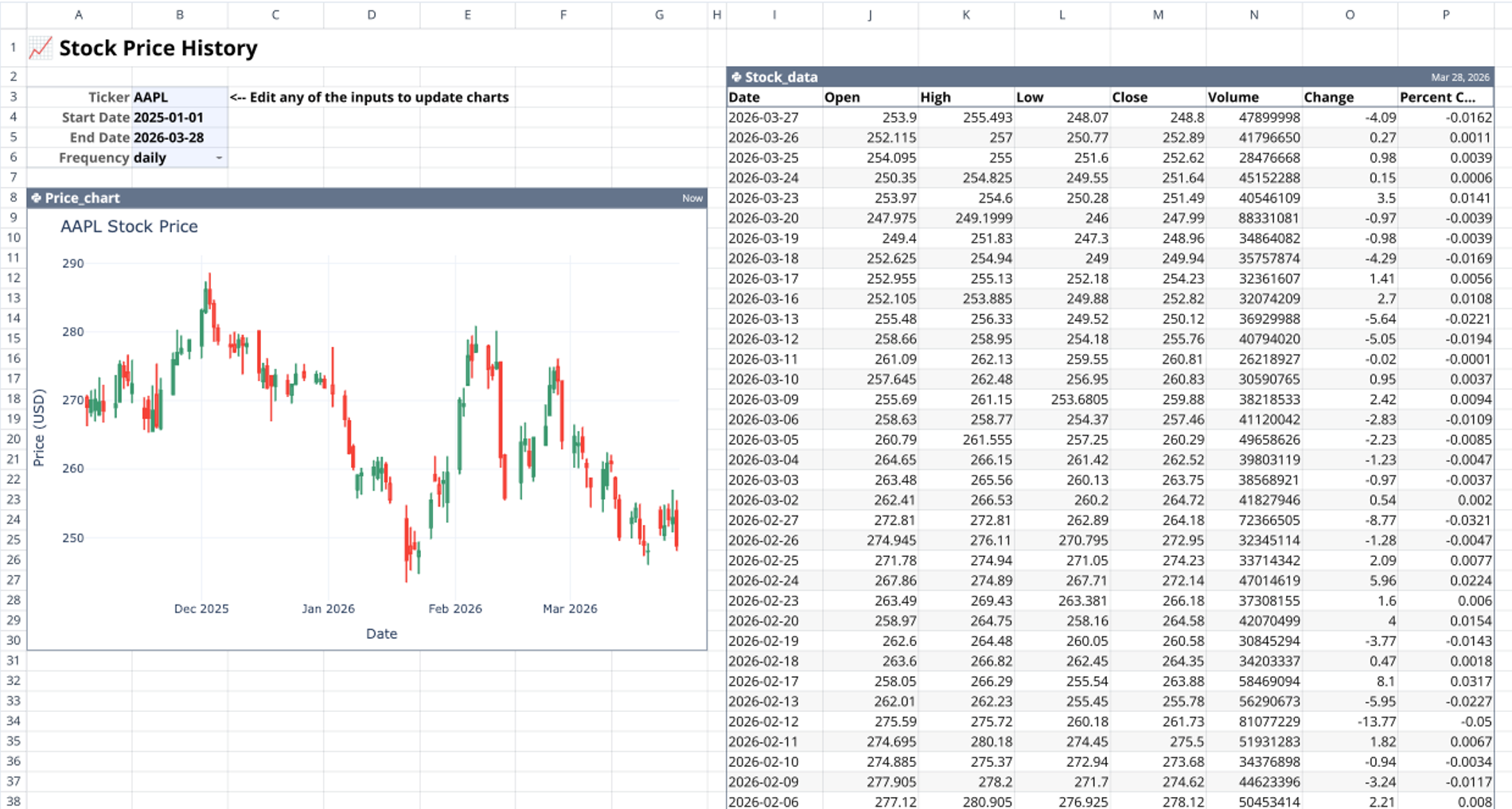Click the Price (USD) axis label

[39, 427]
